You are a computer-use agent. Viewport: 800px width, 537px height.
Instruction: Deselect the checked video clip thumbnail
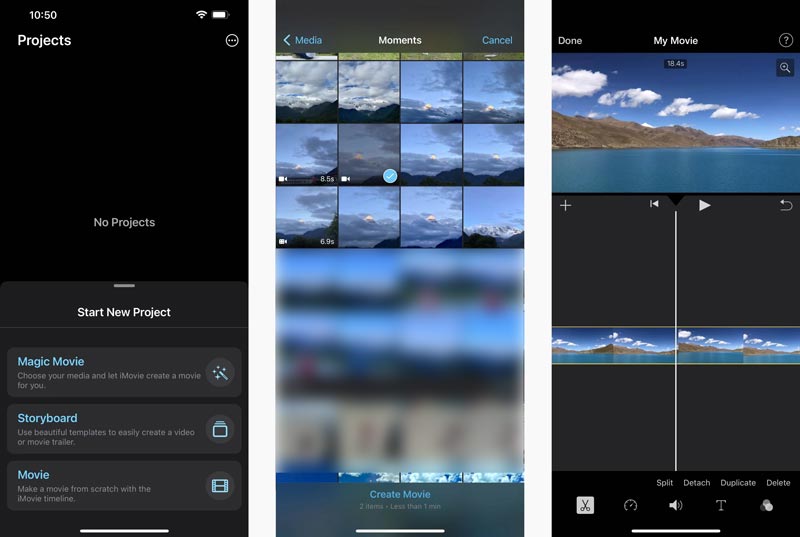pyautogui.click(x=369, y=155)
